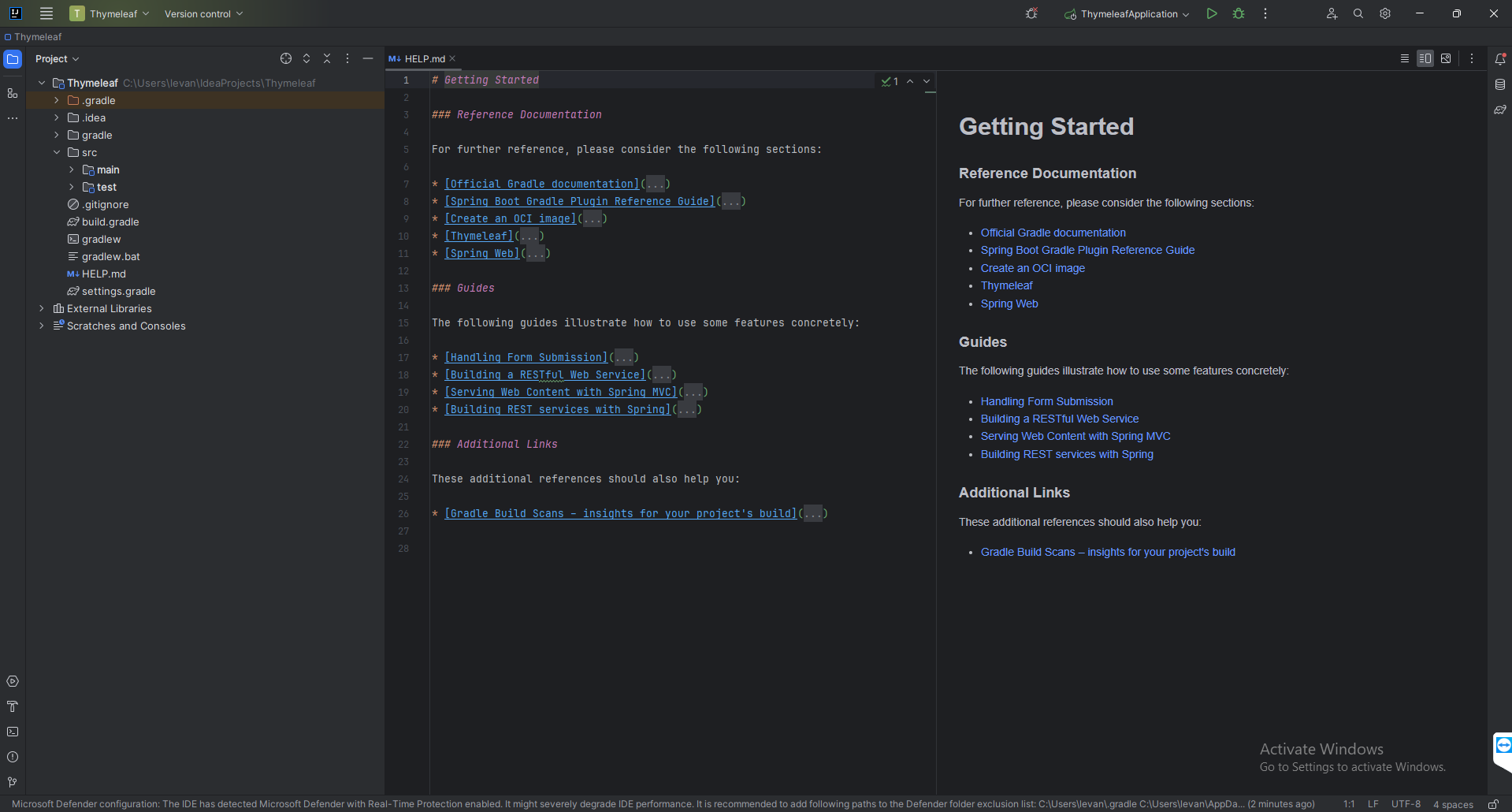Viewport: 1512px width, 812px height.
Task: Go to previous highlighted problem arrow
Action: pyautogui.click(x=910, y=81)
